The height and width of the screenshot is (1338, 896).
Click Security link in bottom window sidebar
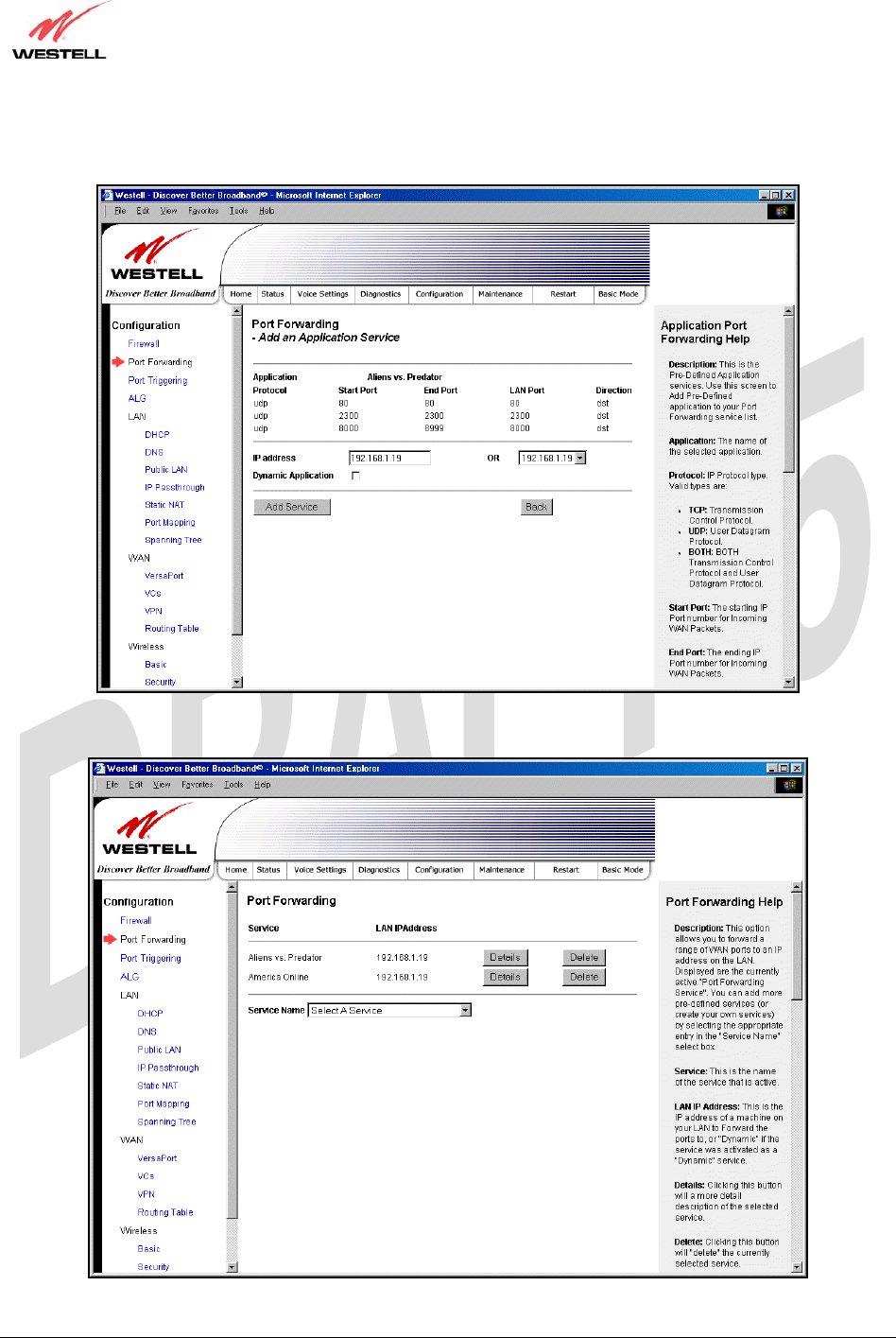tap(153, 1267)
